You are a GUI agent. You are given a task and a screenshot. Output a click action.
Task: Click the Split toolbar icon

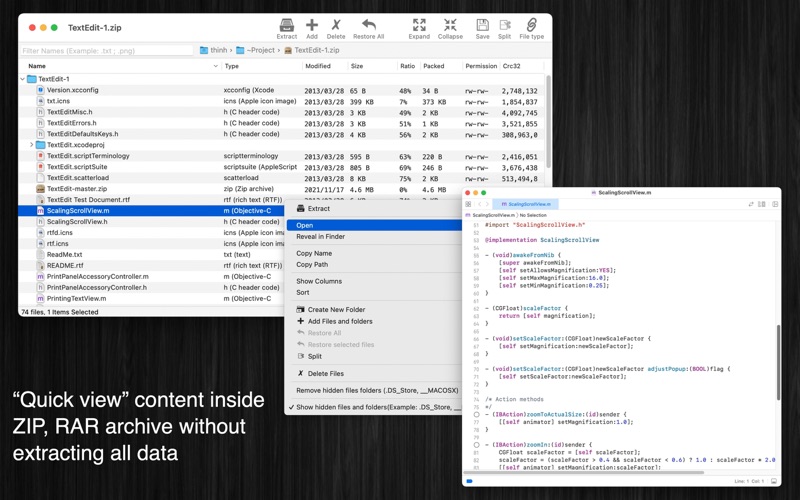[505, 25]
